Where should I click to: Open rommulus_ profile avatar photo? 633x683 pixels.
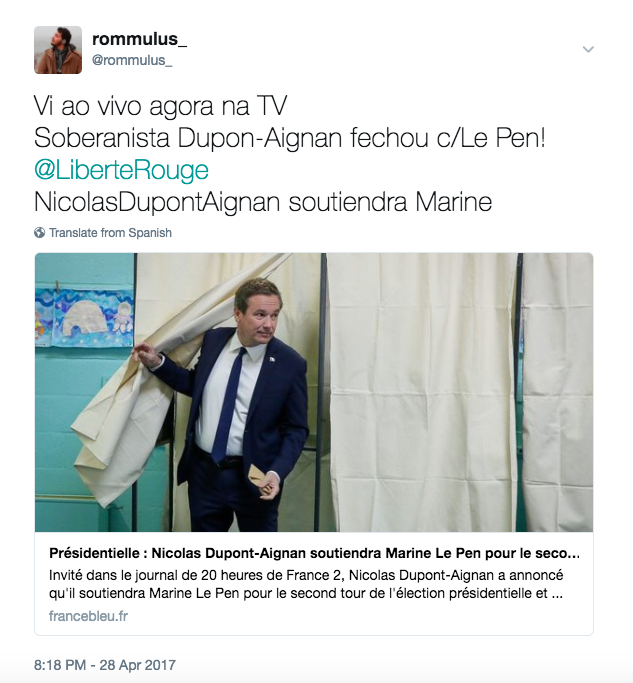(x=58, y=50)
